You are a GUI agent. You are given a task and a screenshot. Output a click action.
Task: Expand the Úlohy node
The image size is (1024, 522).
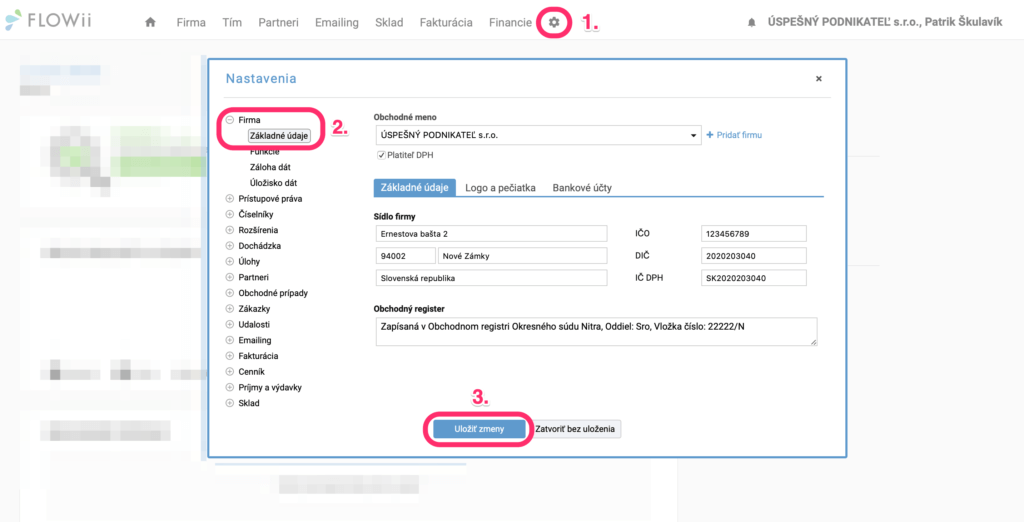tap(230, 261)
